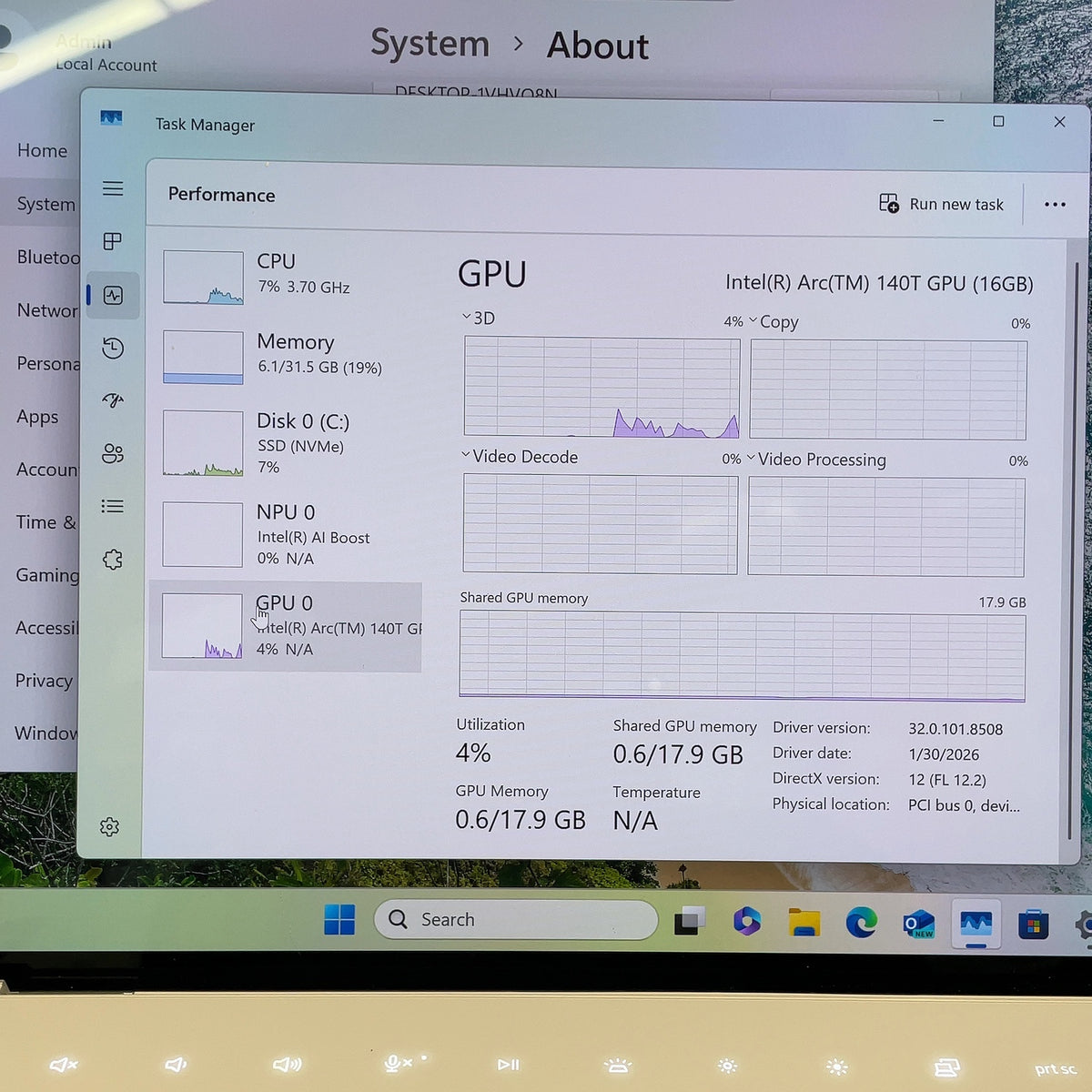The width and height of the screenshot is (1092, 1092).
Task: Open Outlook (new) from the taskbar
Action: [919, 925]
